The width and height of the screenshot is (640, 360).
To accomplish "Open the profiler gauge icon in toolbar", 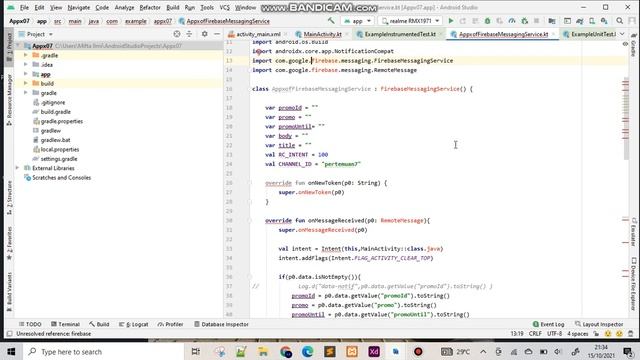I will click(512, 21).
